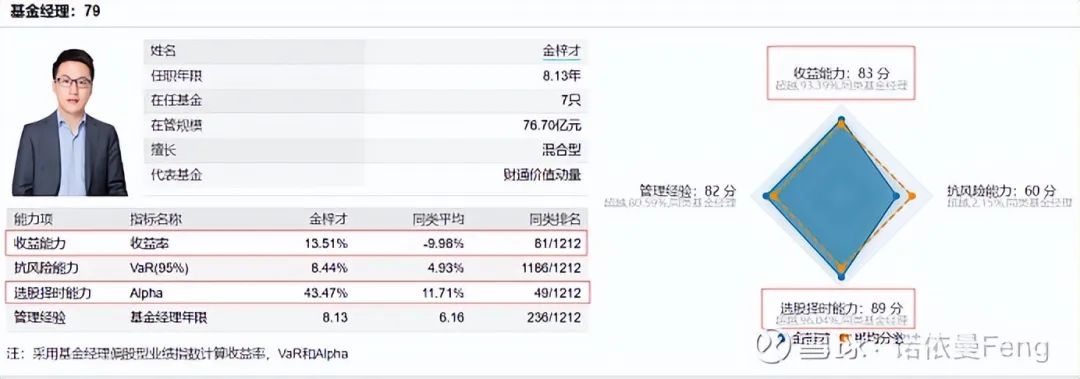Click the orange 平均分数 legend marker

844,338
